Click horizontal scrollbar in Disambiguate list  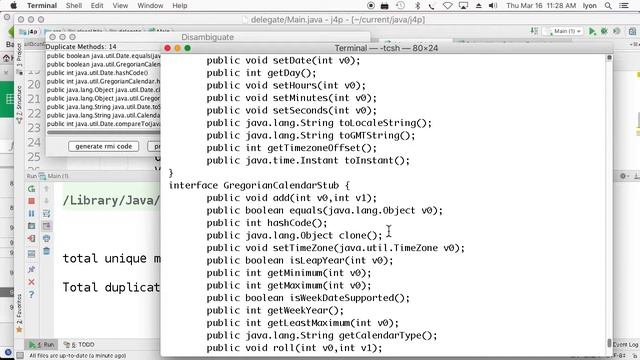click(103, 132)
